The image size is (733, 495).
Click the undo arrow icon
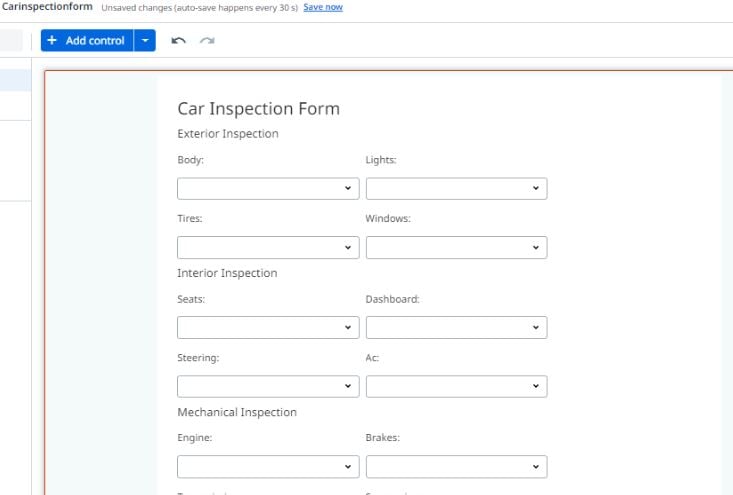tap(178, 41)
